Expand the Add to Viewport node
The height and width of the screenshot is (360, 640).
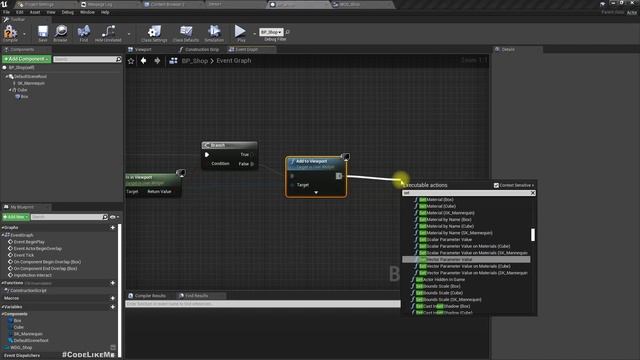[316, 192]
